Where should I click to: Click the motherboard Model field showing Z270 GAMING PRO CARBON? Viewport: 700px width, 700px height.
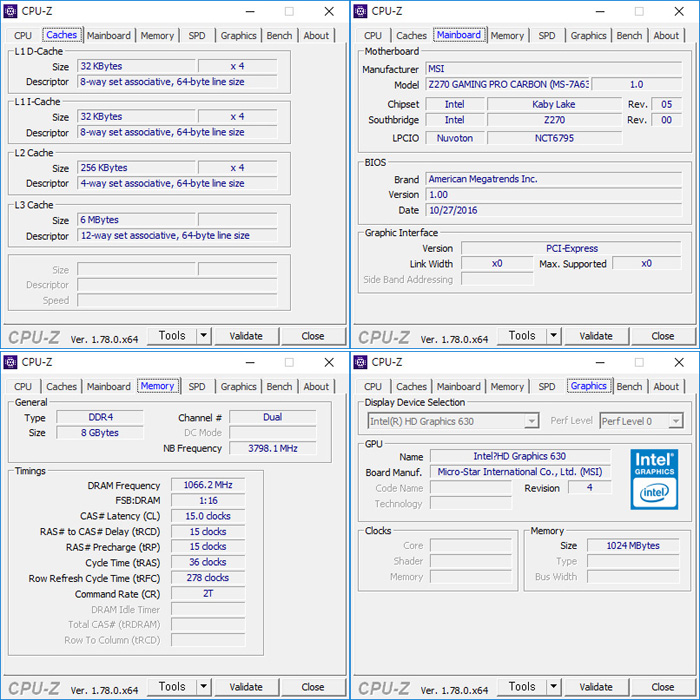(506, 85)
